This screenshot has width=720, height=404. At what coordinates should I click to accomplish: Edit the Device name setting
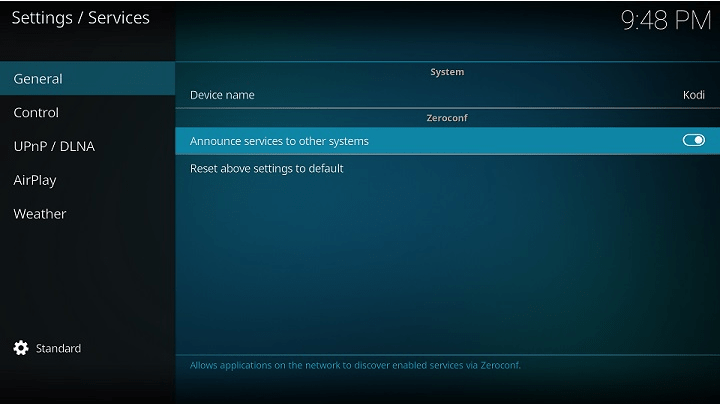click(x=448, y=95)
